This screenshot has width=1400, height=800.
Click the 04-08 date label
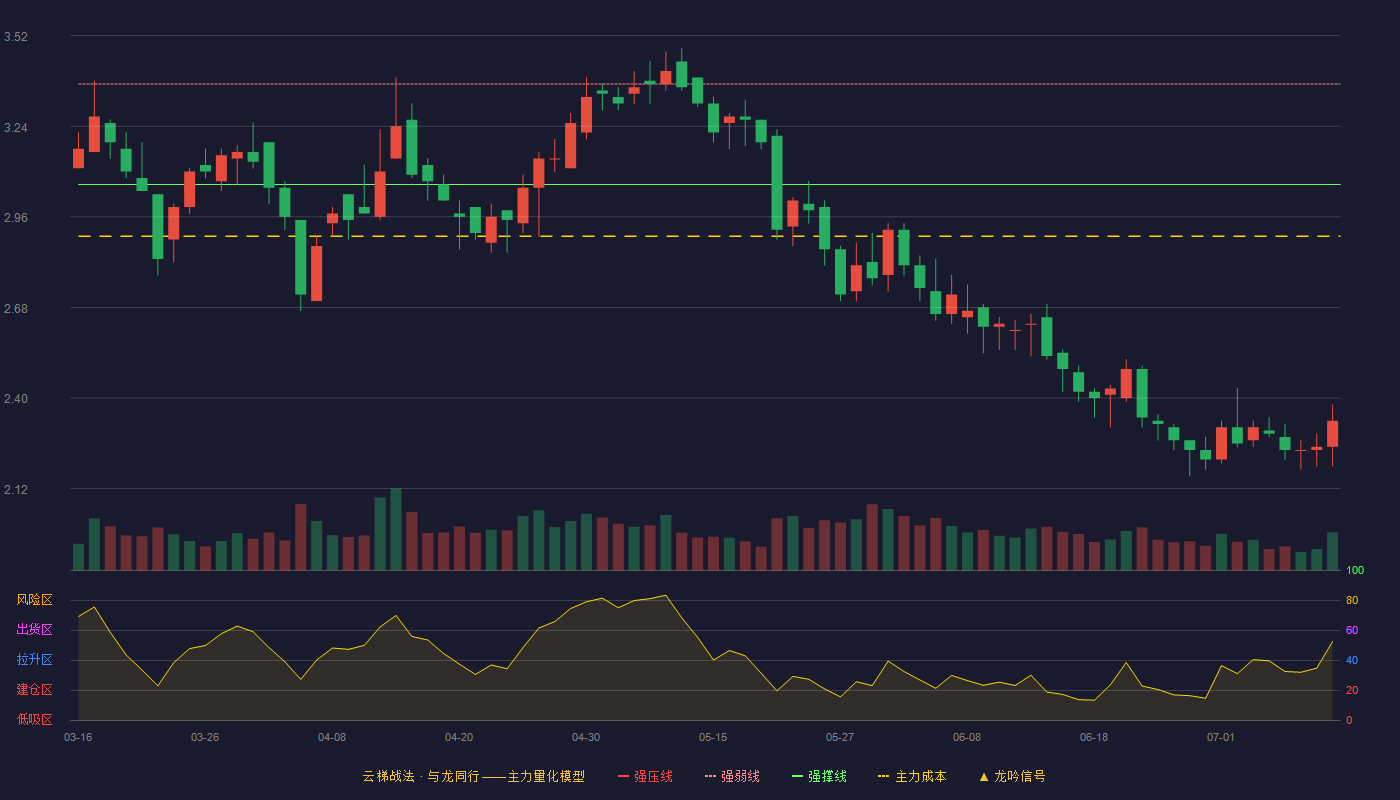[x=332, y=737]
